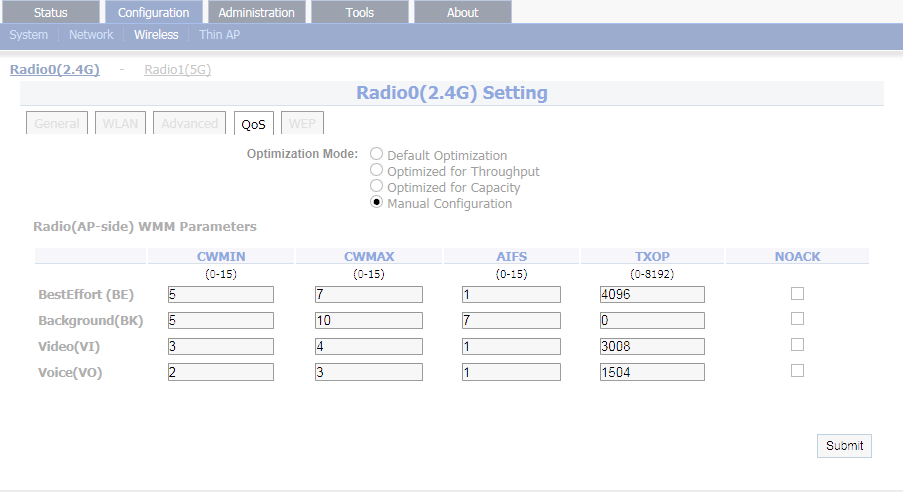Open the Tools tab

point(359,12)
